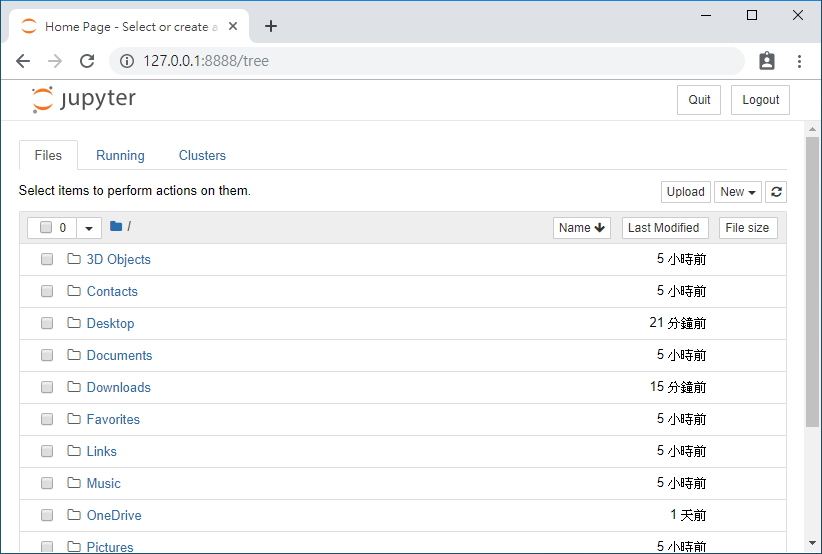
Task: Open Chrome's three-dot menu
Action: tap(799, 61)
